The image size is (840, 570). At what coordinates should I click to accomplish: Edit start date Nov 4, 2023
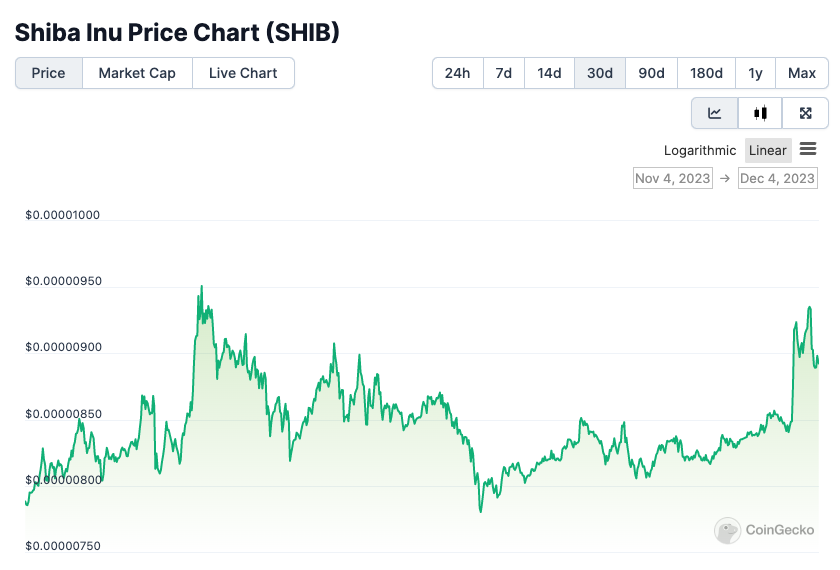673,178
